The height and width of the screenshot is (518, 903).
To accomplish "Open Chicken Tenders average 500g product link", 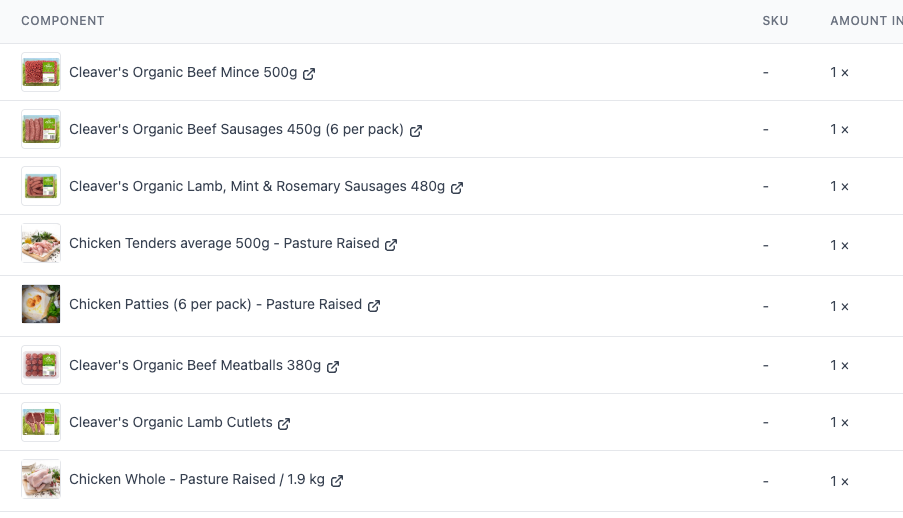I will pyautogui.click(x=224, y=243).
